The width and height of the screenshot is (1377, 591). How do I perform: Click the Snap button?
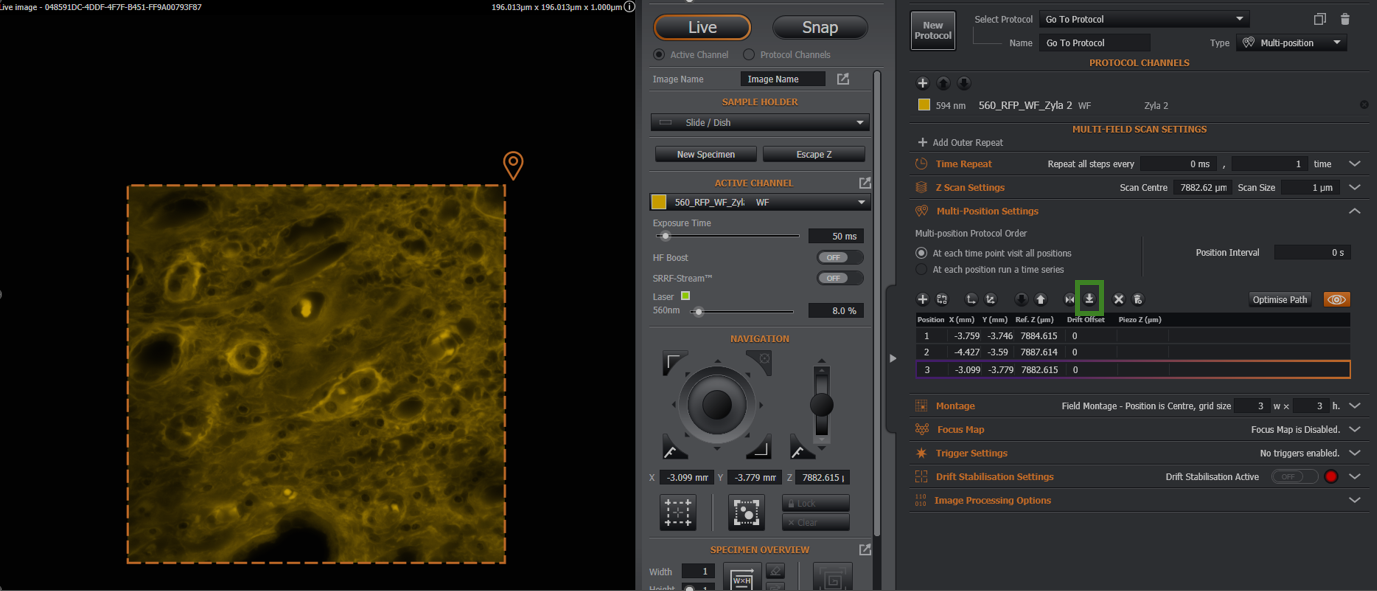819,27
